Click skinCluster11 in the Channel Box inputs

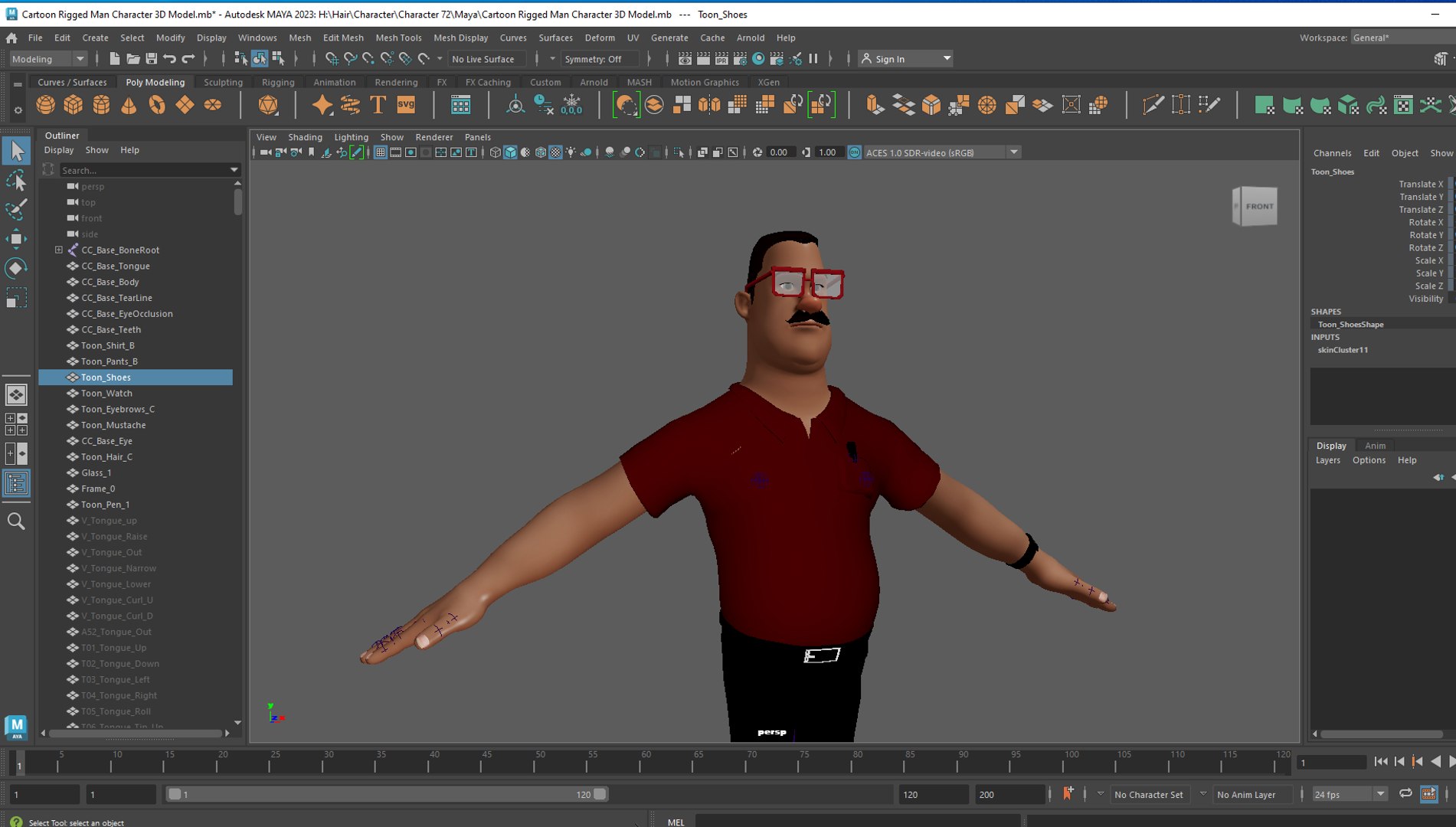[x=1342, y=350]
